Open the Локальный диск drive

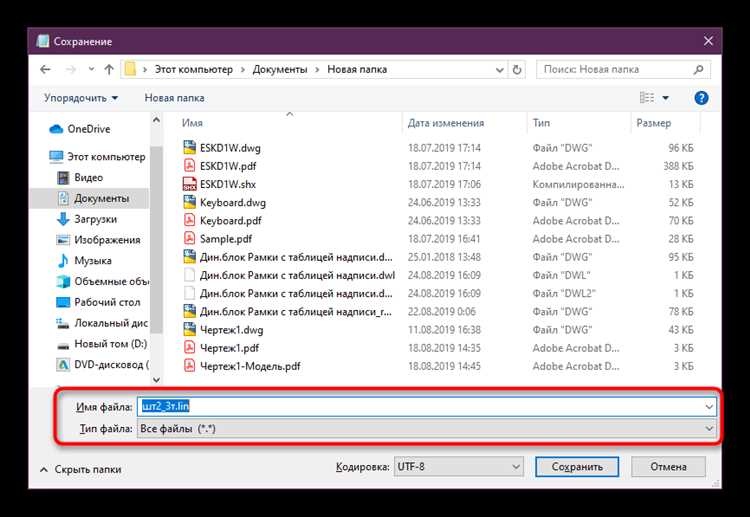[x=102, y=323]
